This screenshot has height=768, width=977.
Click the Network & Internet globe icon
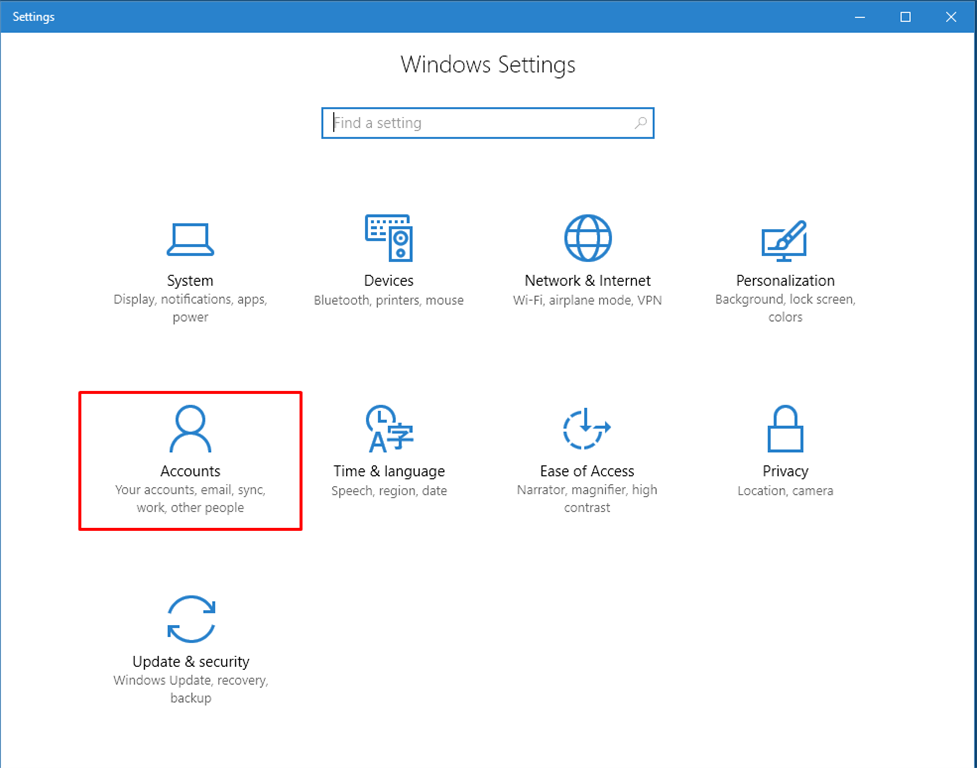[x=588, y=239]
